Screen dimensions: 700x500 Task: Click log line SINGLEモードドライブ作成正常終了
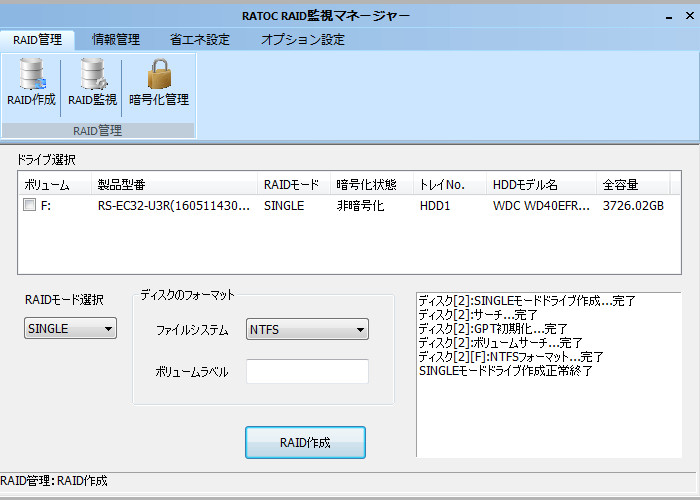[x=506, y=371]
